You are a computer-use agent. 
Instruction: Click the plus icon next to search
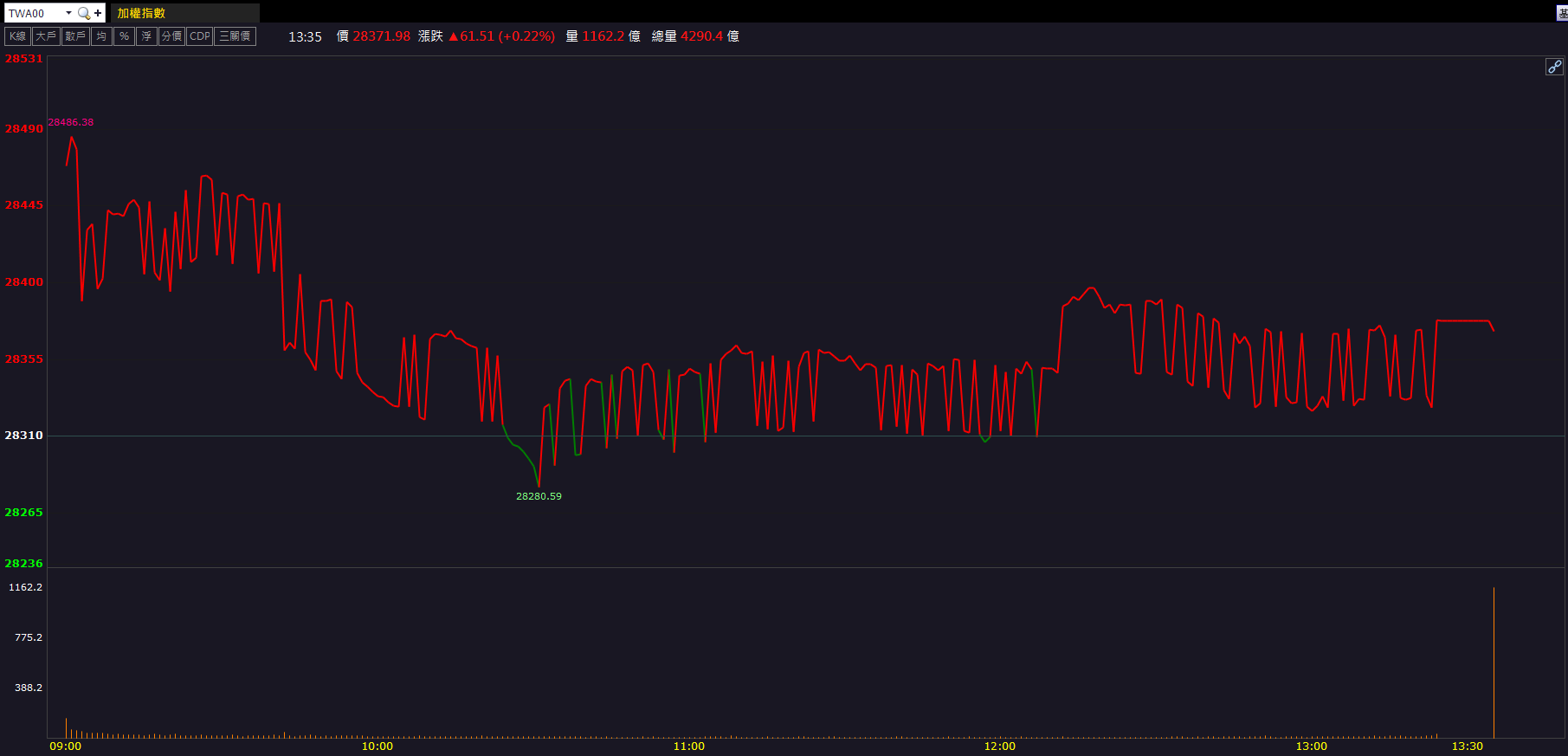(x=98, y=13)
